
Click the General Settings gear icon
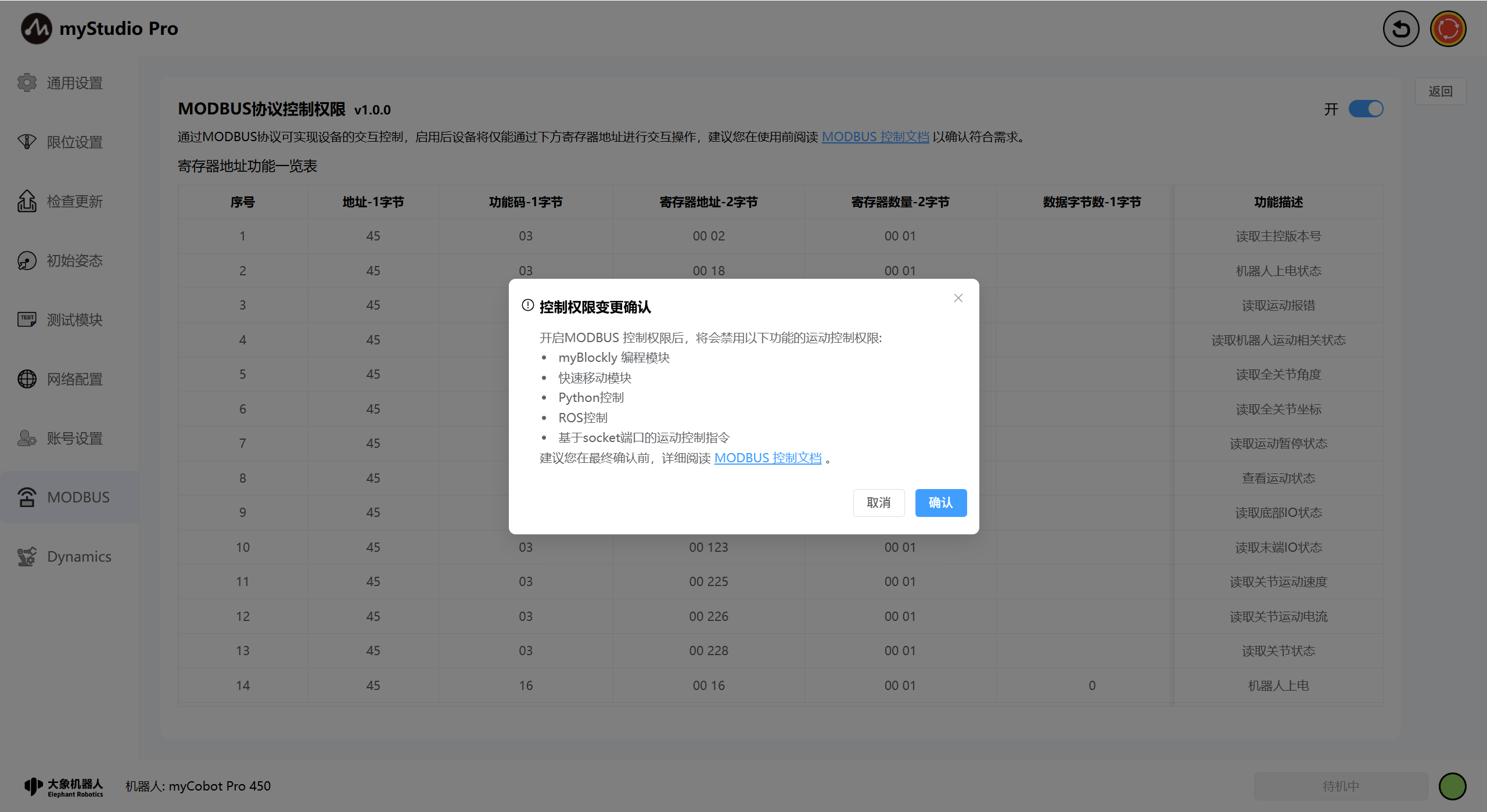tap(27, 83)
